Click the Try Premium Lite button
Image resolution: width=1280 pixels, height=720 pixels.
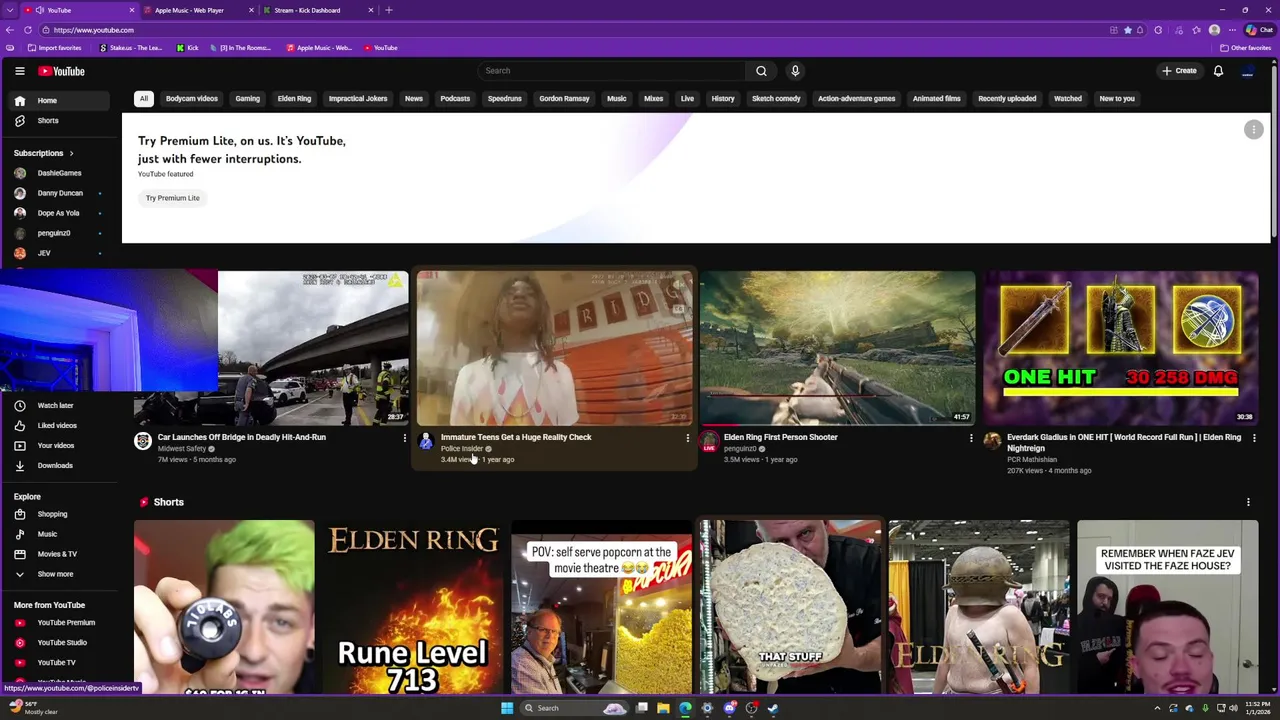(173, 198)
